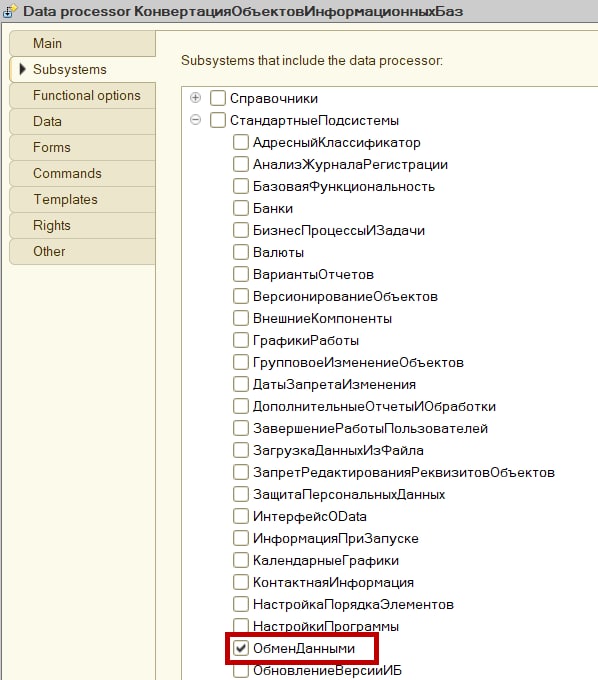
Task: Check ОбновлениеВерсииИБ checkbox
Action: pos(241,670)
